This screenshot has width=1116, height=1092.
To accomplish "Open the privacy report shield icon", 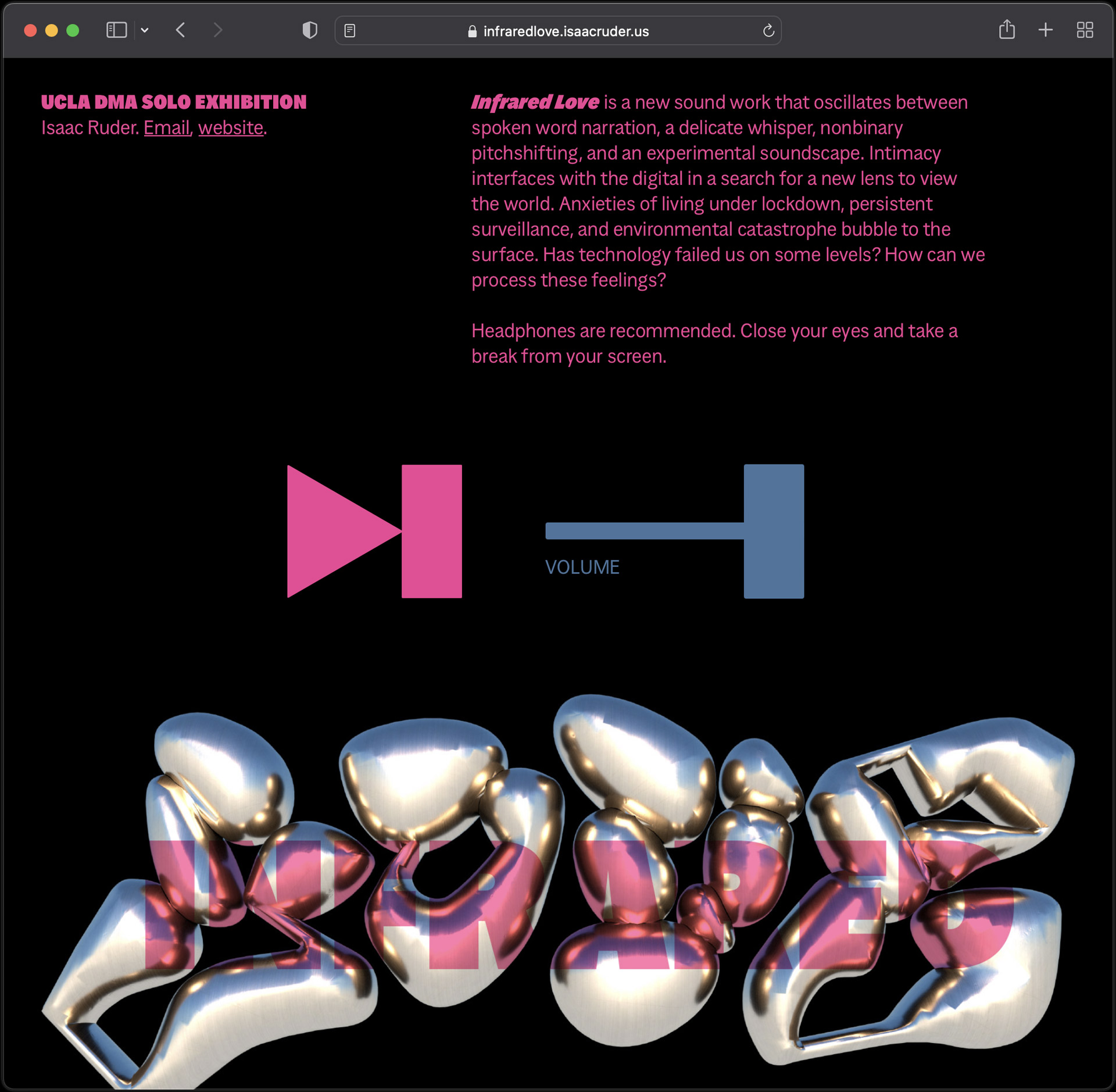I will click(310, 30).
